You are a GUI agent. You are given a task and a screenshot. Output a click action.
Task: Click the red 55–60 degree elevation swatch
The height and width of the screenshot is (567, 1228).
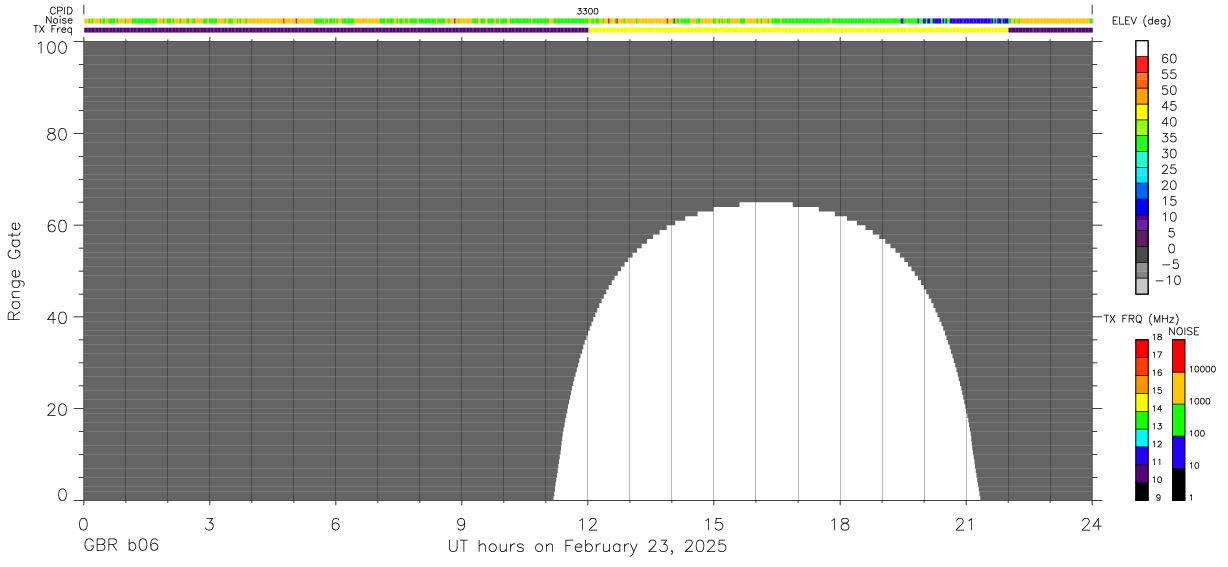1141,66
